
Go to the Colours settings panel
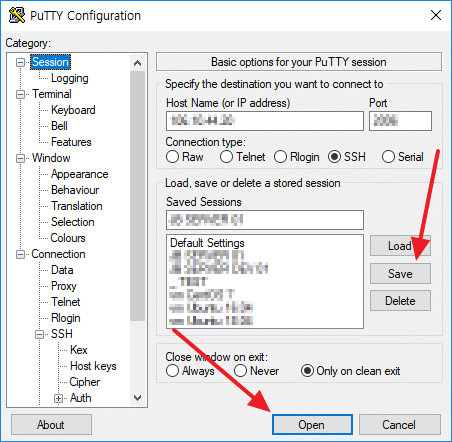68,238
